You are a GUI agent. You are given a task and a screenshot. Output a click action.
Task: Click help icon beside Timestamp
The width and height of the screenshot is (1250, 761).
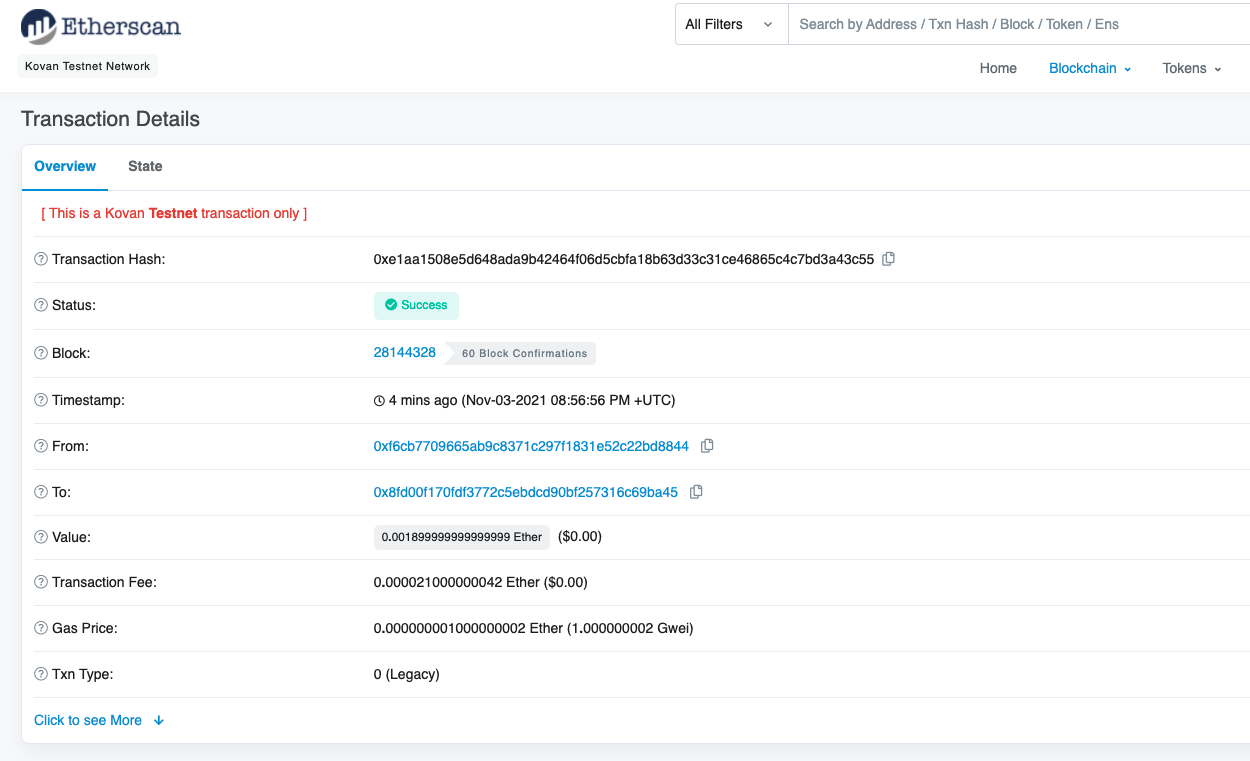click(41, 400)
